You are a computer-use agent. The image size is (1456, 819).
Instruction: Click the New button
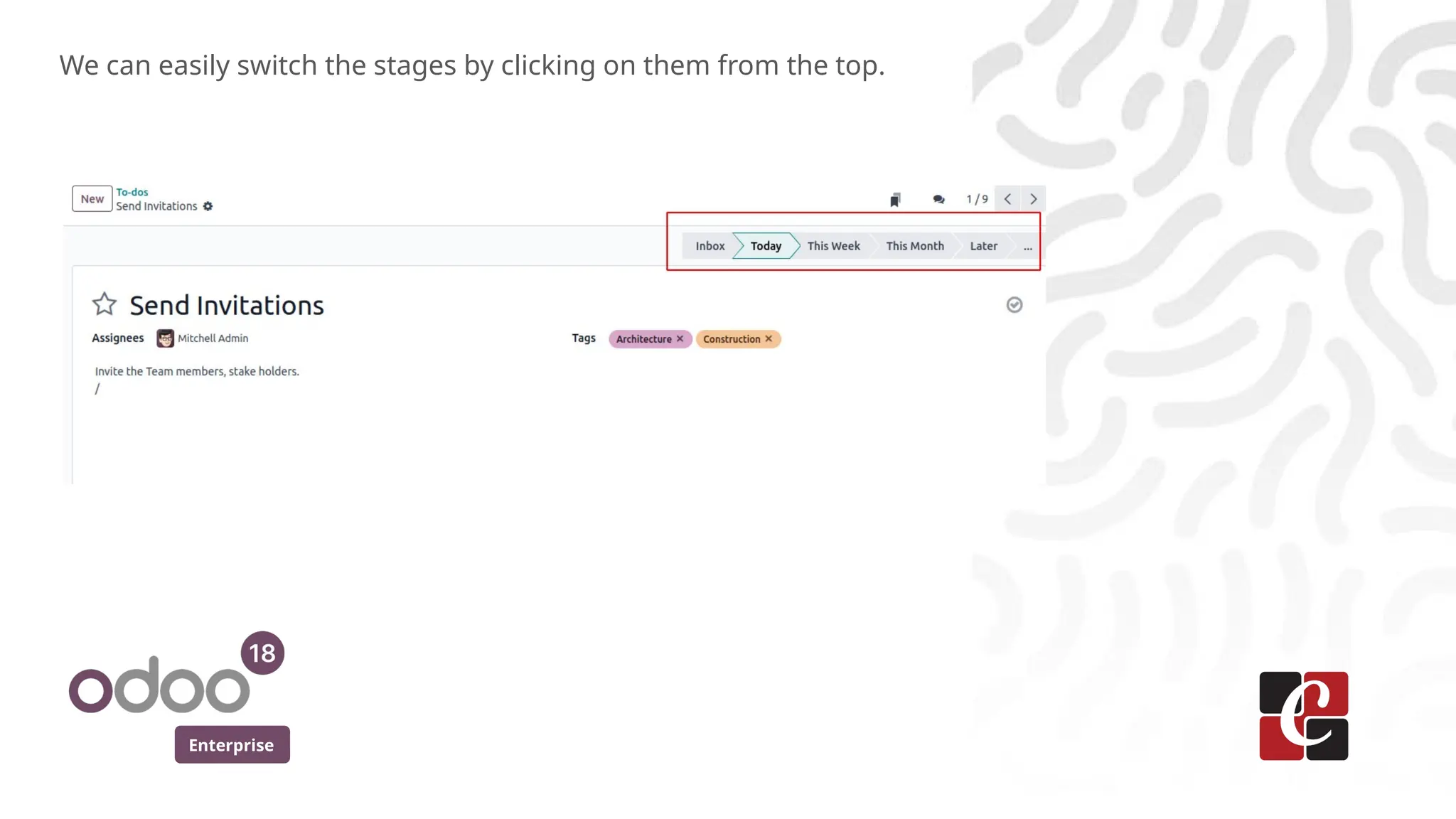[92, 199]
